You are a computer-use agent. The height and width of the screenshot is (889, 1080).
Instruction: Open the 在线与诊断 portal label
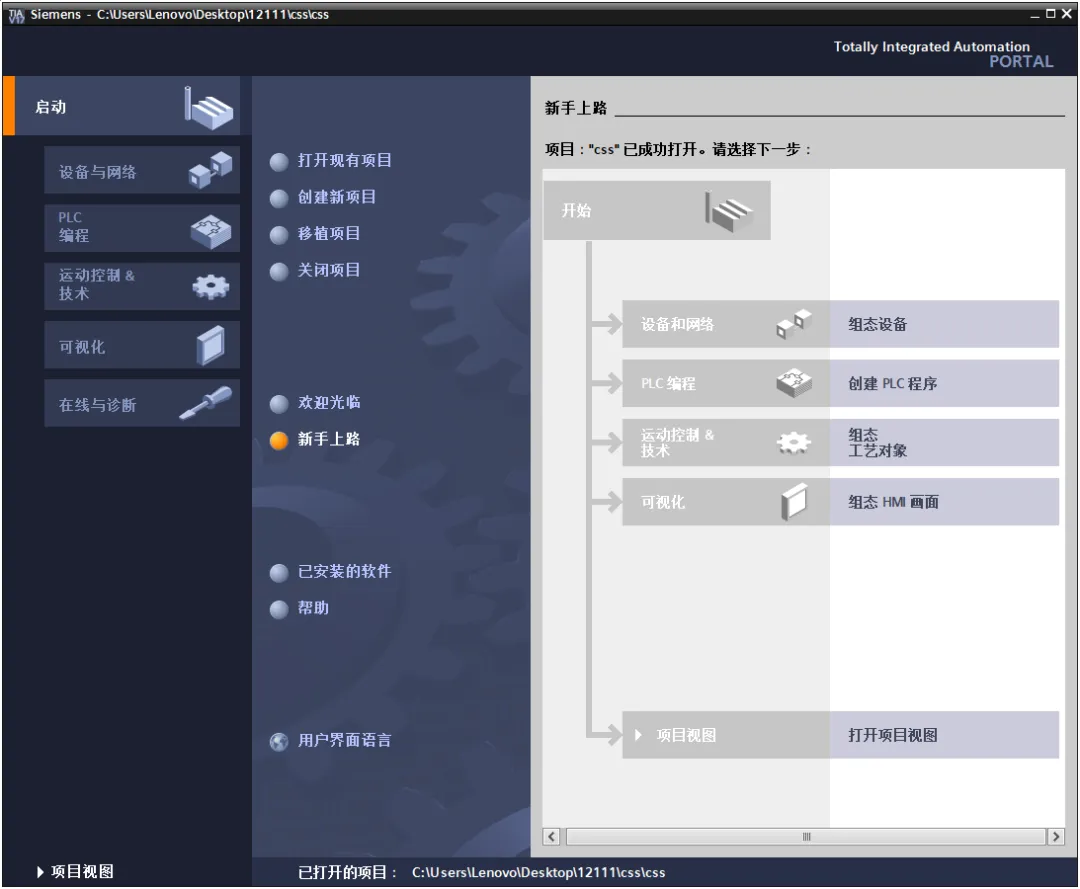pyautogui.click(x=98, y=405)
